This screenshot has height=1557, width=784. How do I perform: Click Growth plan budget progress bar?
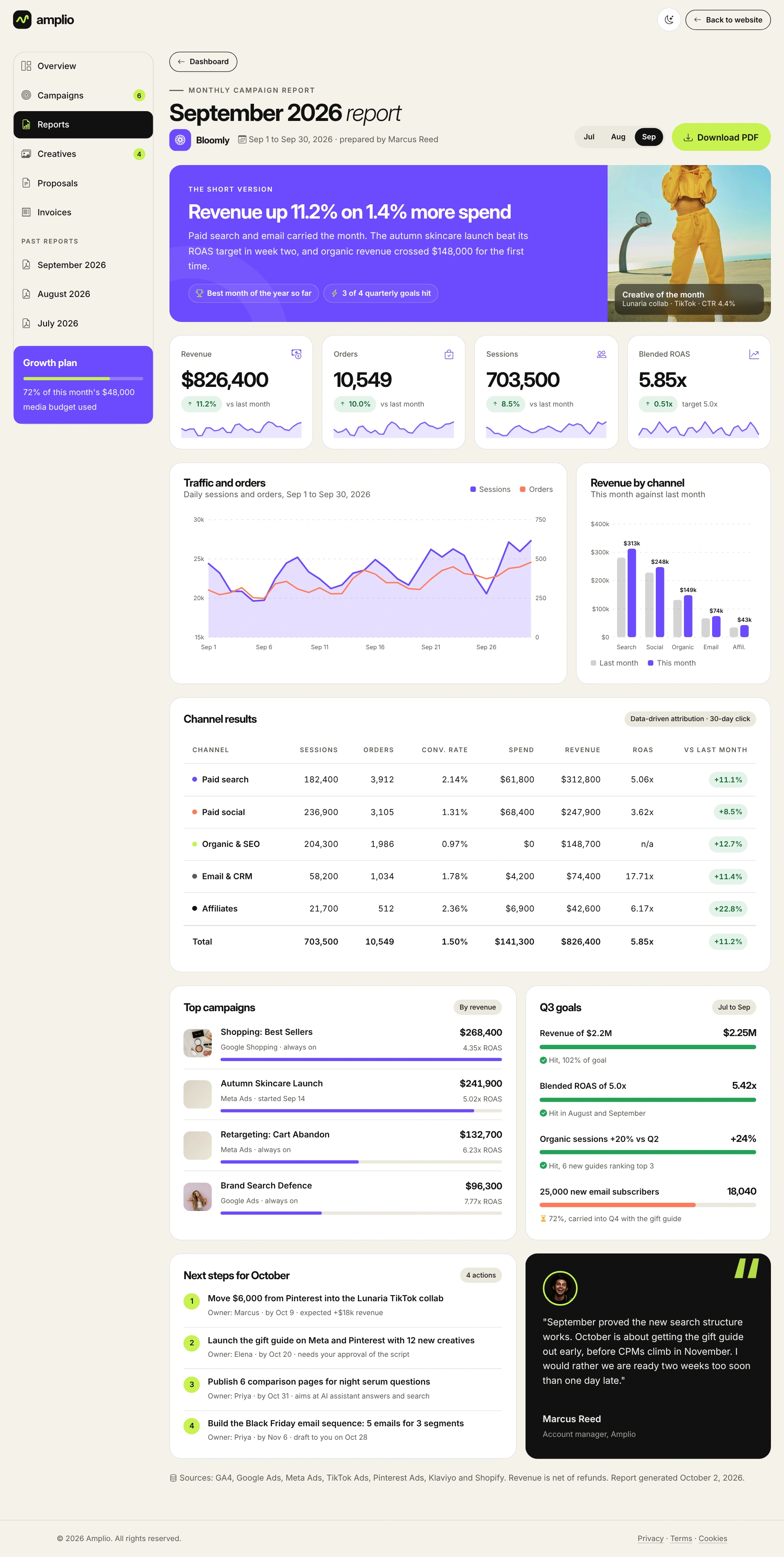tap(83, 378)
